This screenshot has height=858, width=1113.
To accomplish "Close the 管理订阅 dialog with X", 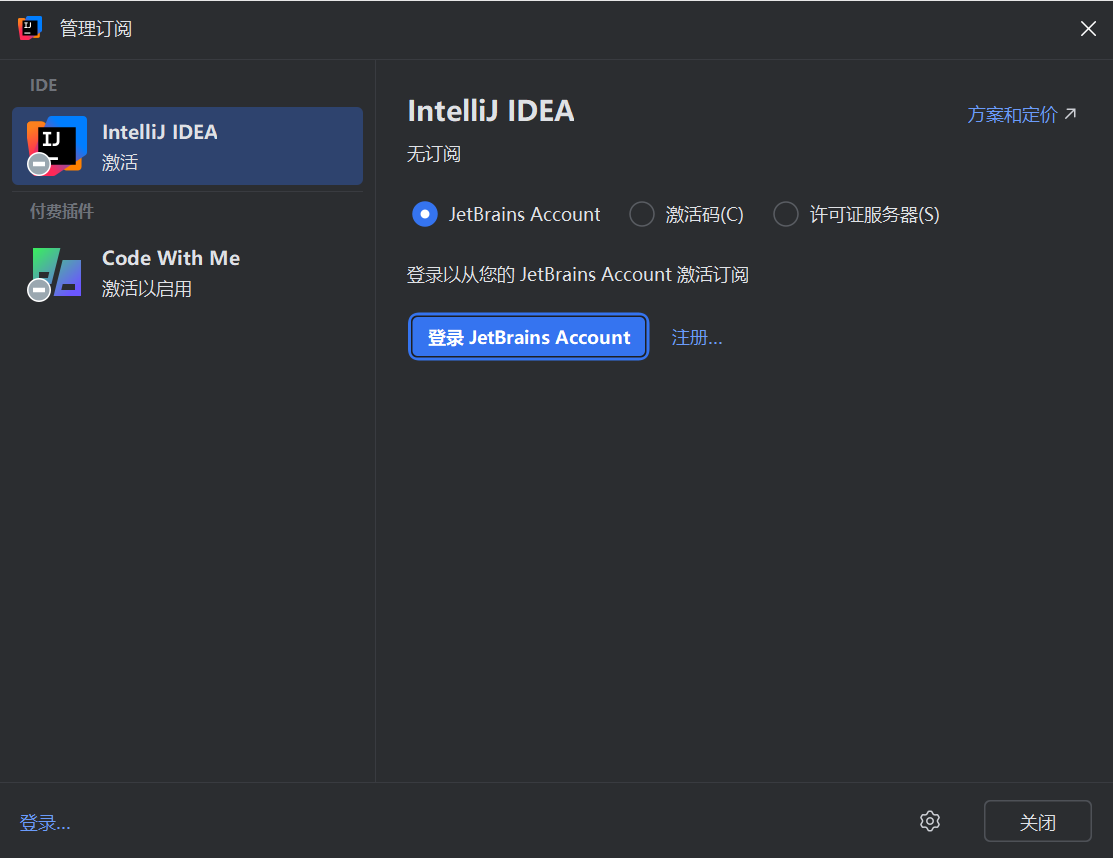I will pos(1088,28).
